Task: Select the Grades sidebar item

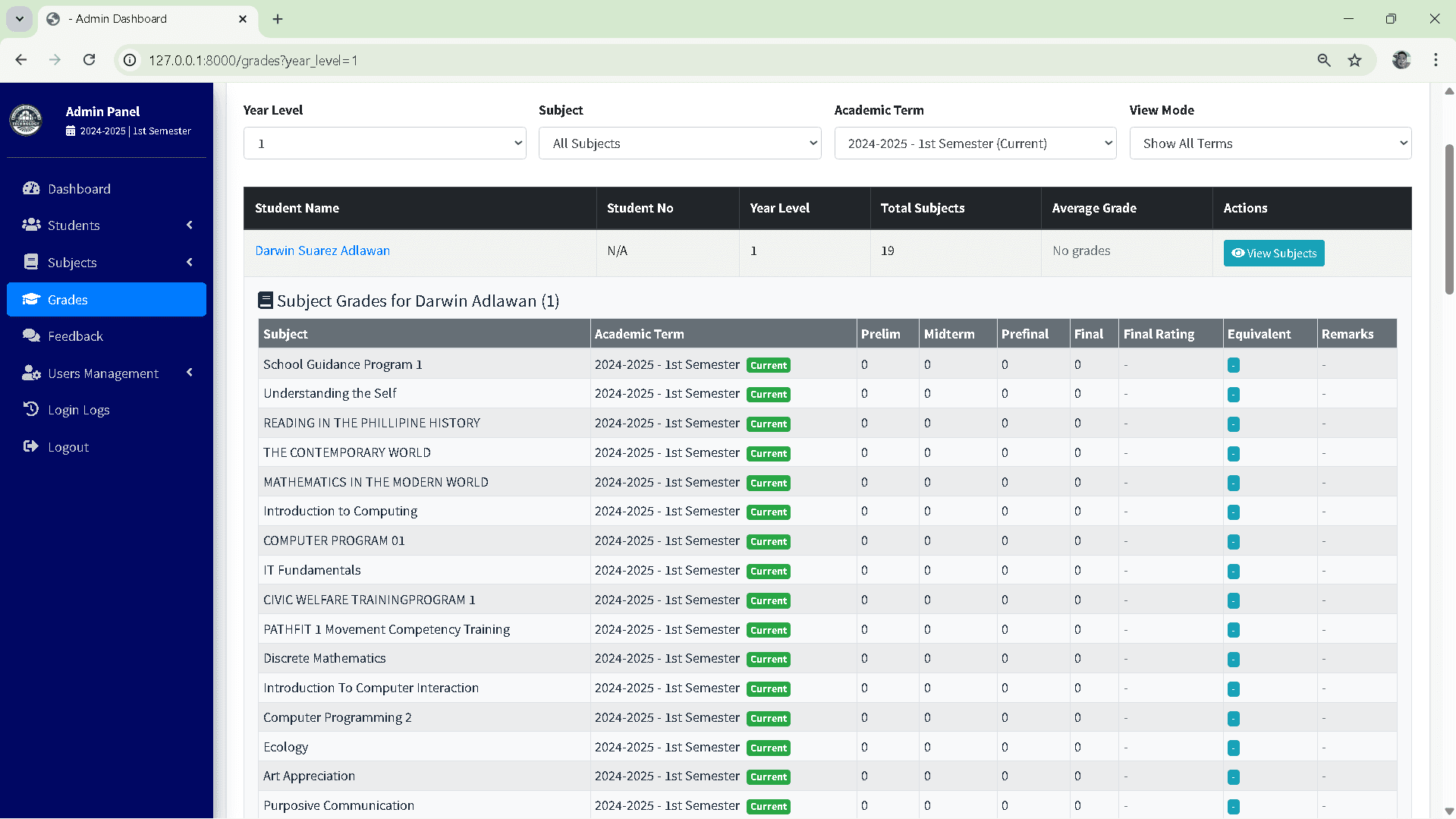Action: pos(106,300)
